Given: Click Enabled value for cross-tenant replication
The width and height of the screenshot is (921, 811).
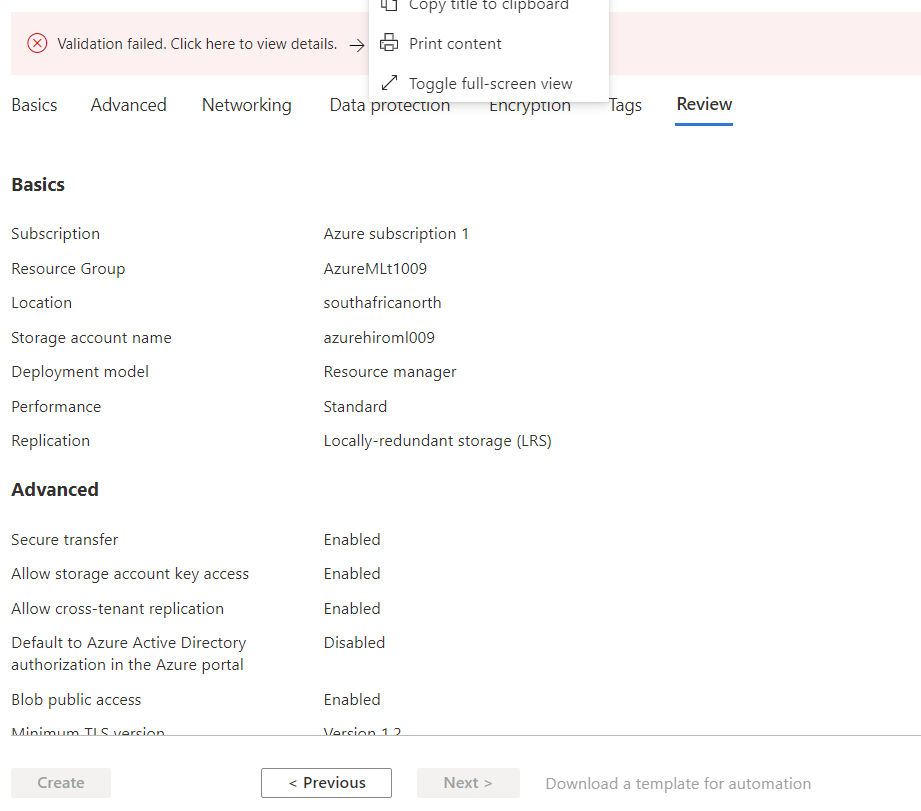Looking at the screenshot, I should coord(352,608).
